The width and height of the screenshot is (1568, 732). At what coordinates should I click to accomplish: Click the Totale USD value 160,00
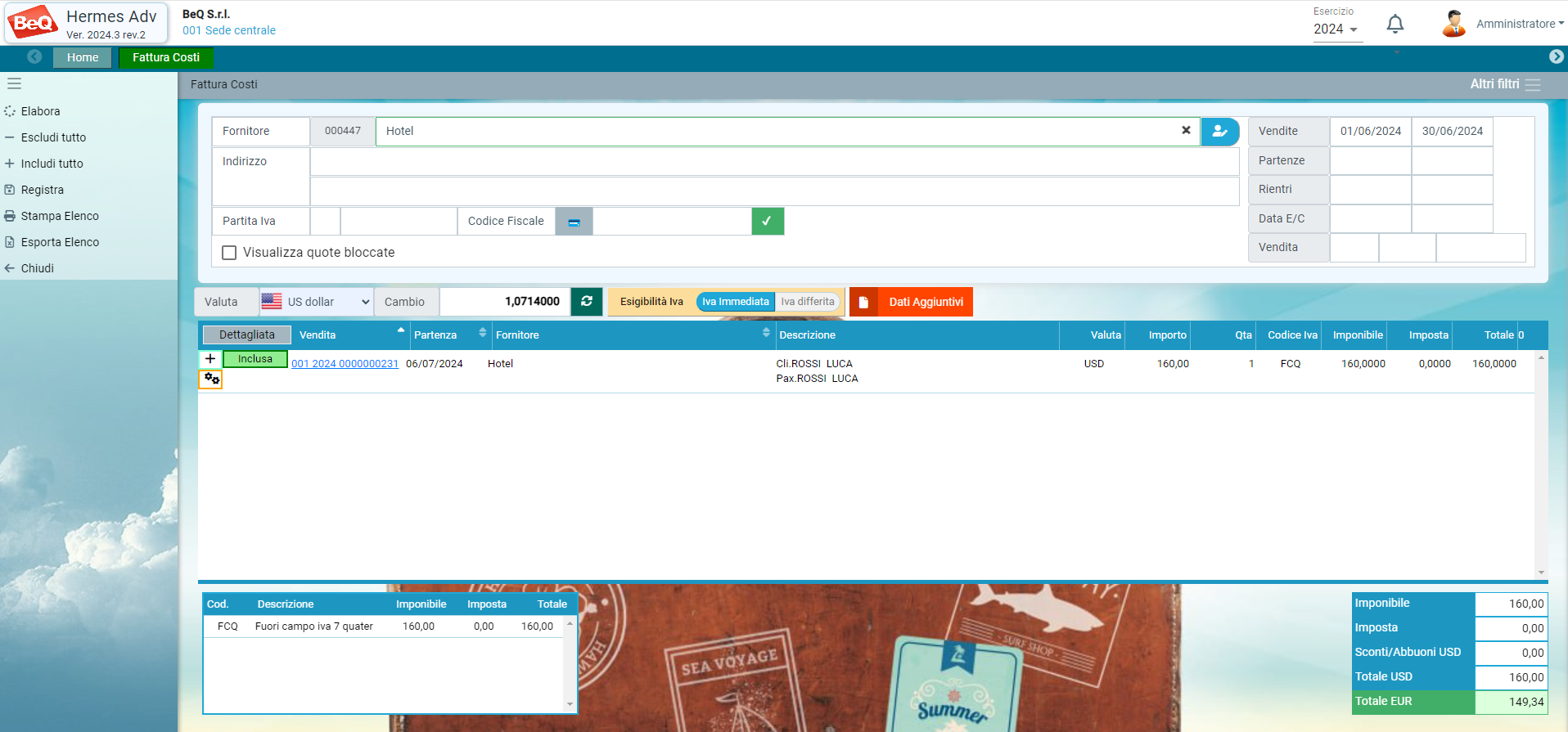[x=1511, y=677]
